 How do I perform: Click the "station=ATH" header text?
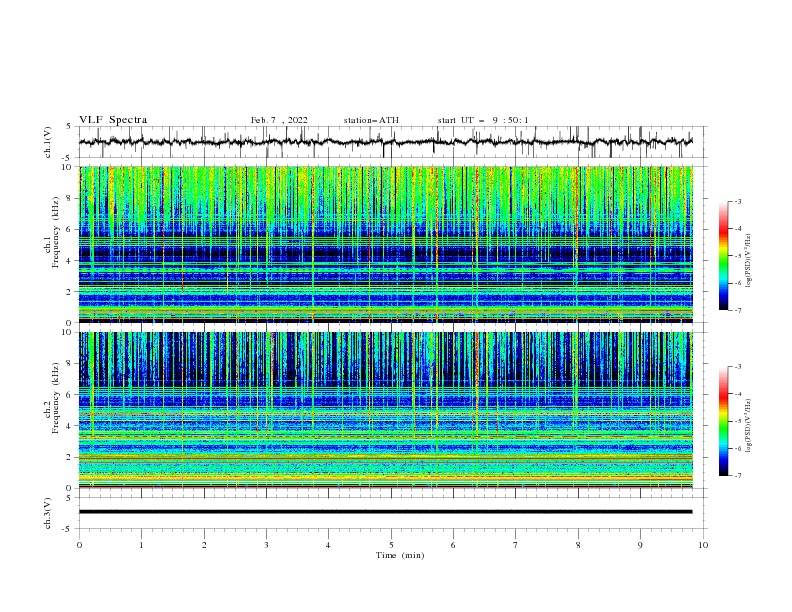(371, 120)
